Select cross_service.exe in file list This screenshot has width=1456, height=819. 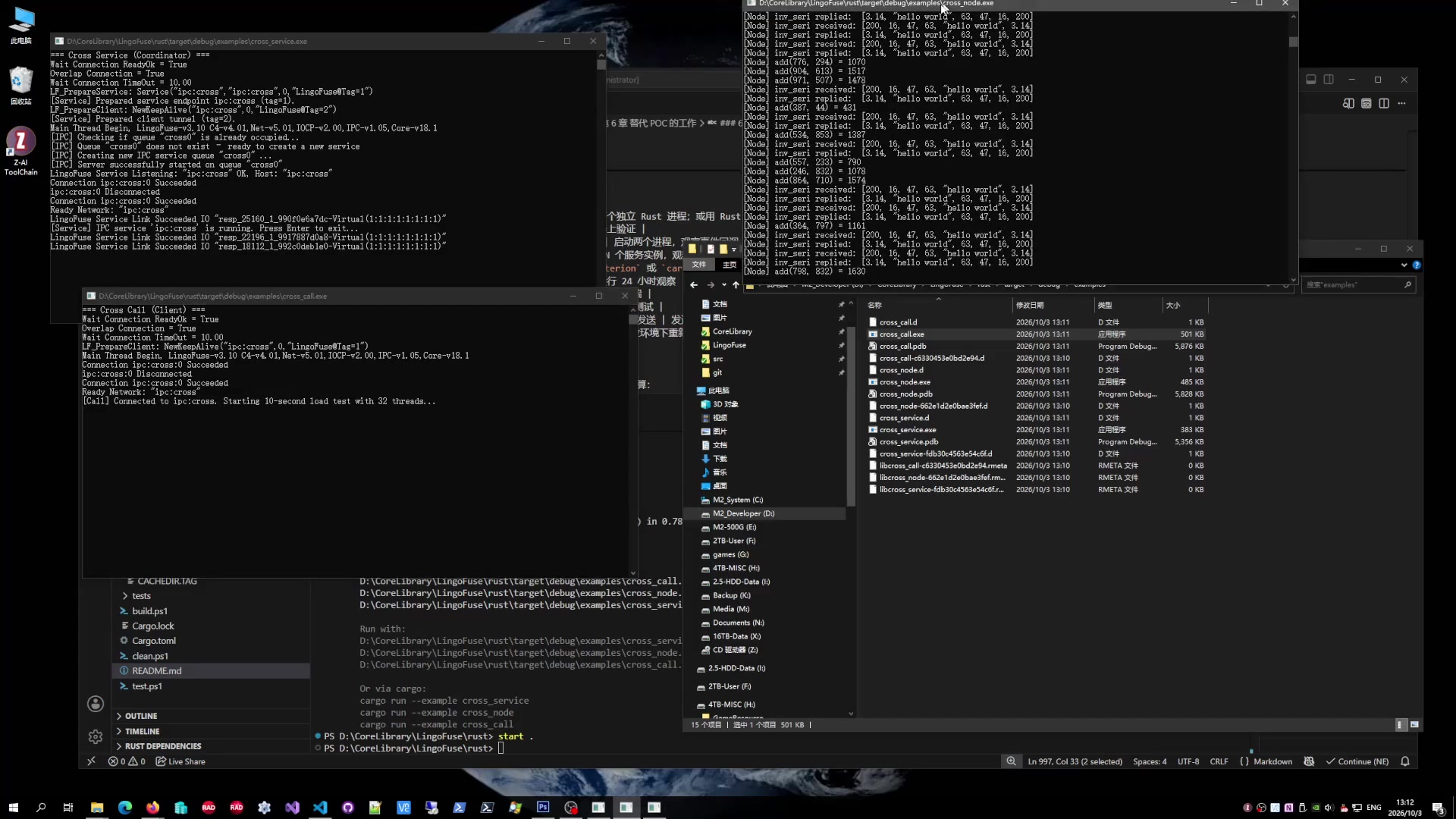tap(908, 430)
